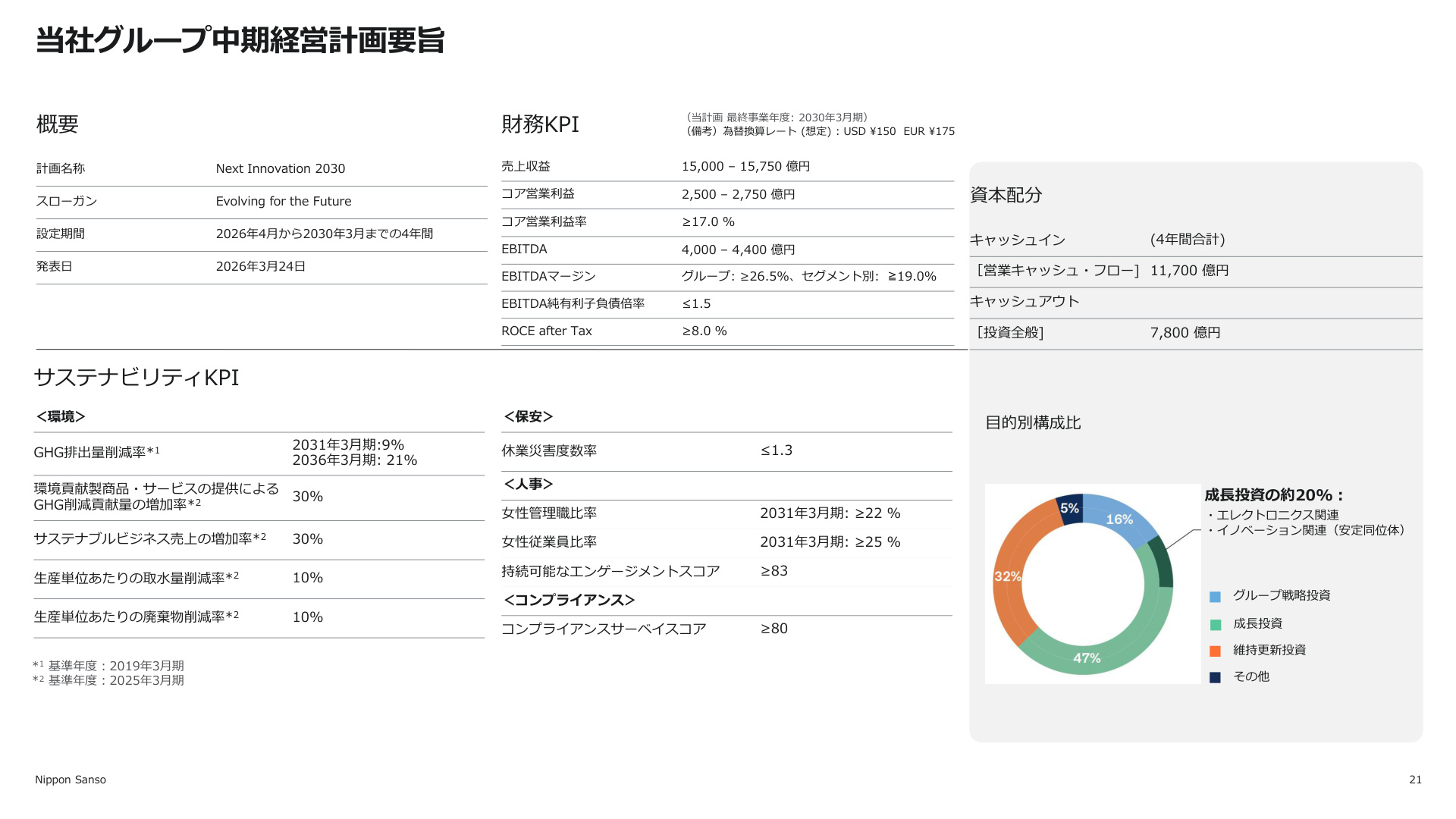Click the green 成長投資 legend swatch
This screenshot has height=819, width=1456.
pos(1215,625)
